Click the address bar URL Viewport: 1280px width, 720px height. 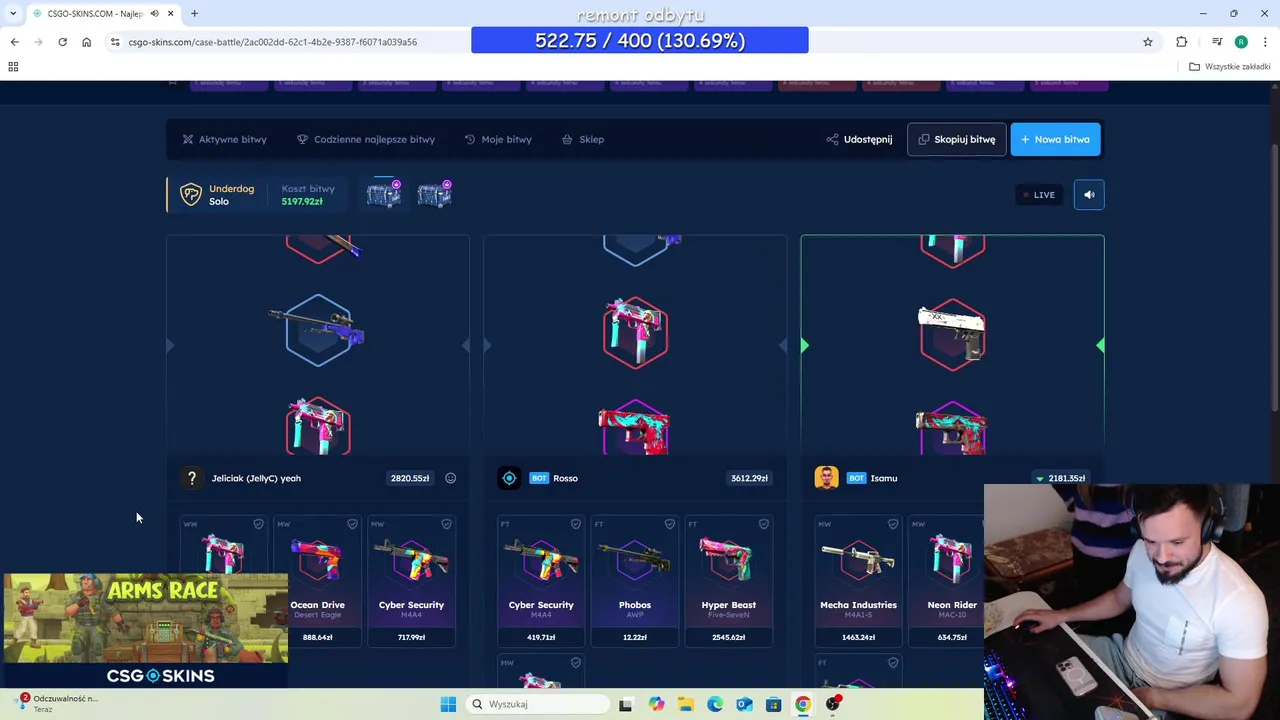[x=272, y=42]
